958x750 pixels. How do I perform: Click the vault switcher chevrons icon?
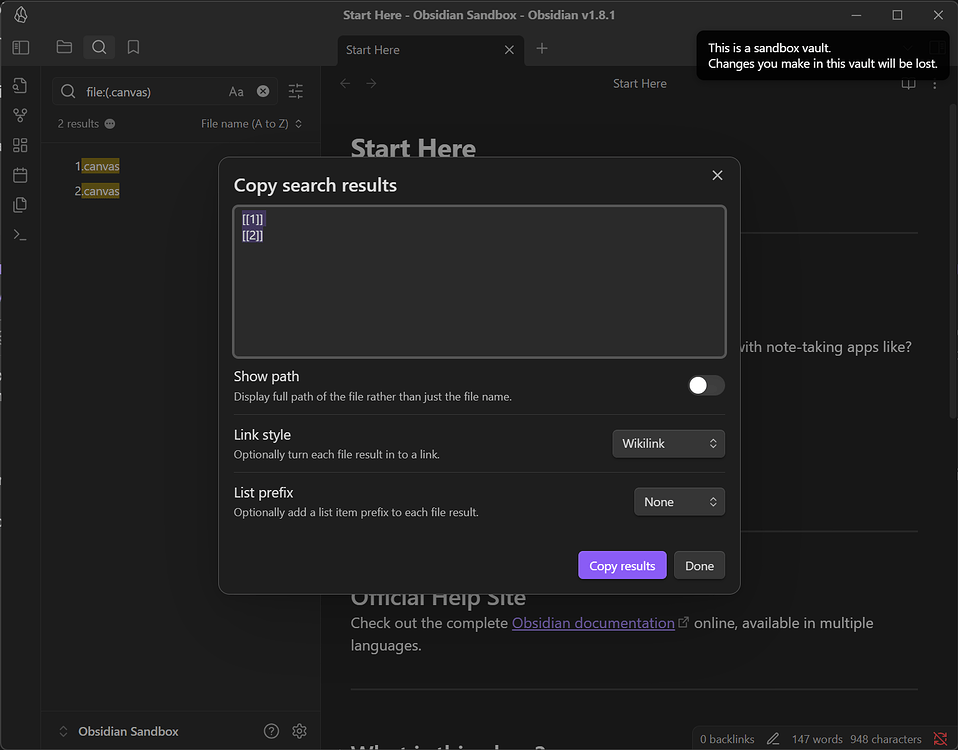click(63, 731)
